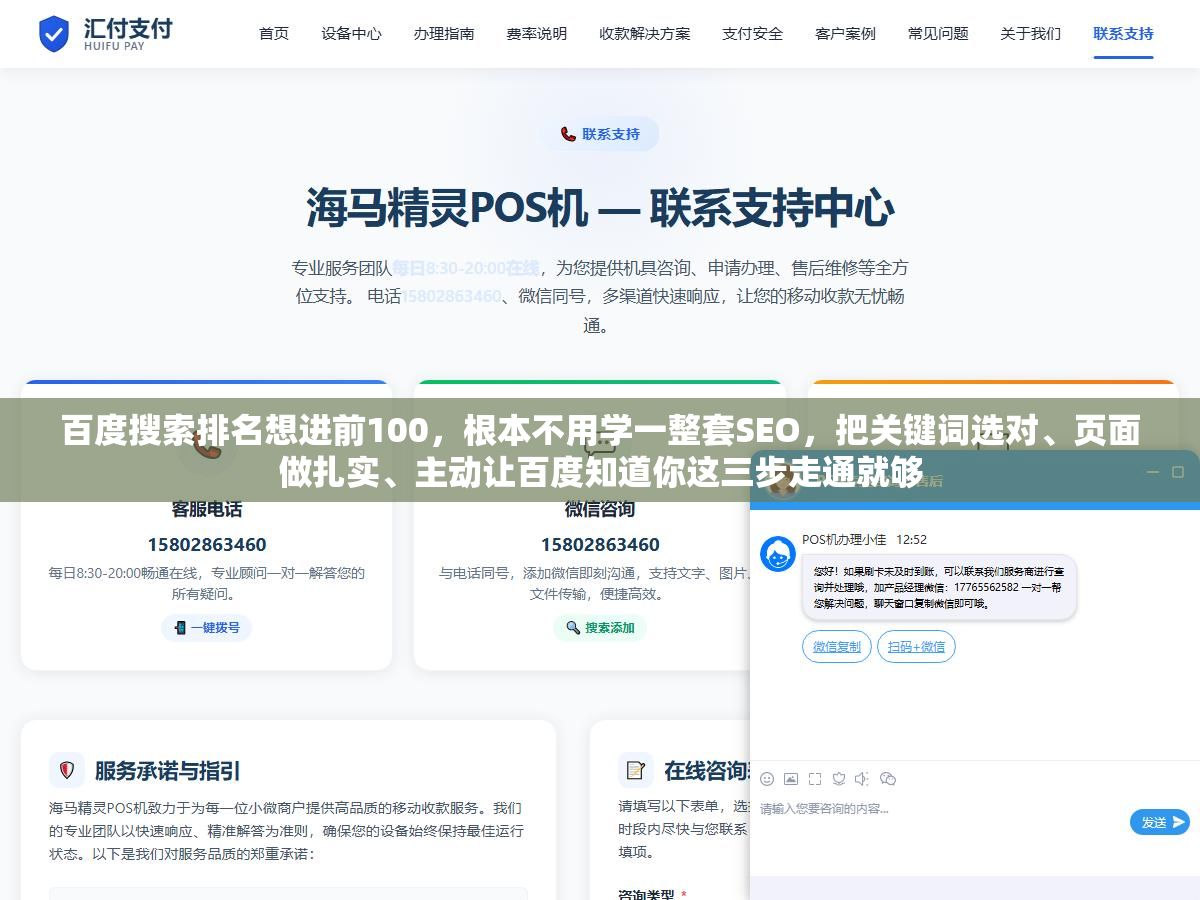Click the shield icon beside 服务承诺与指引
1200x900 pixels.
point(67,770)
